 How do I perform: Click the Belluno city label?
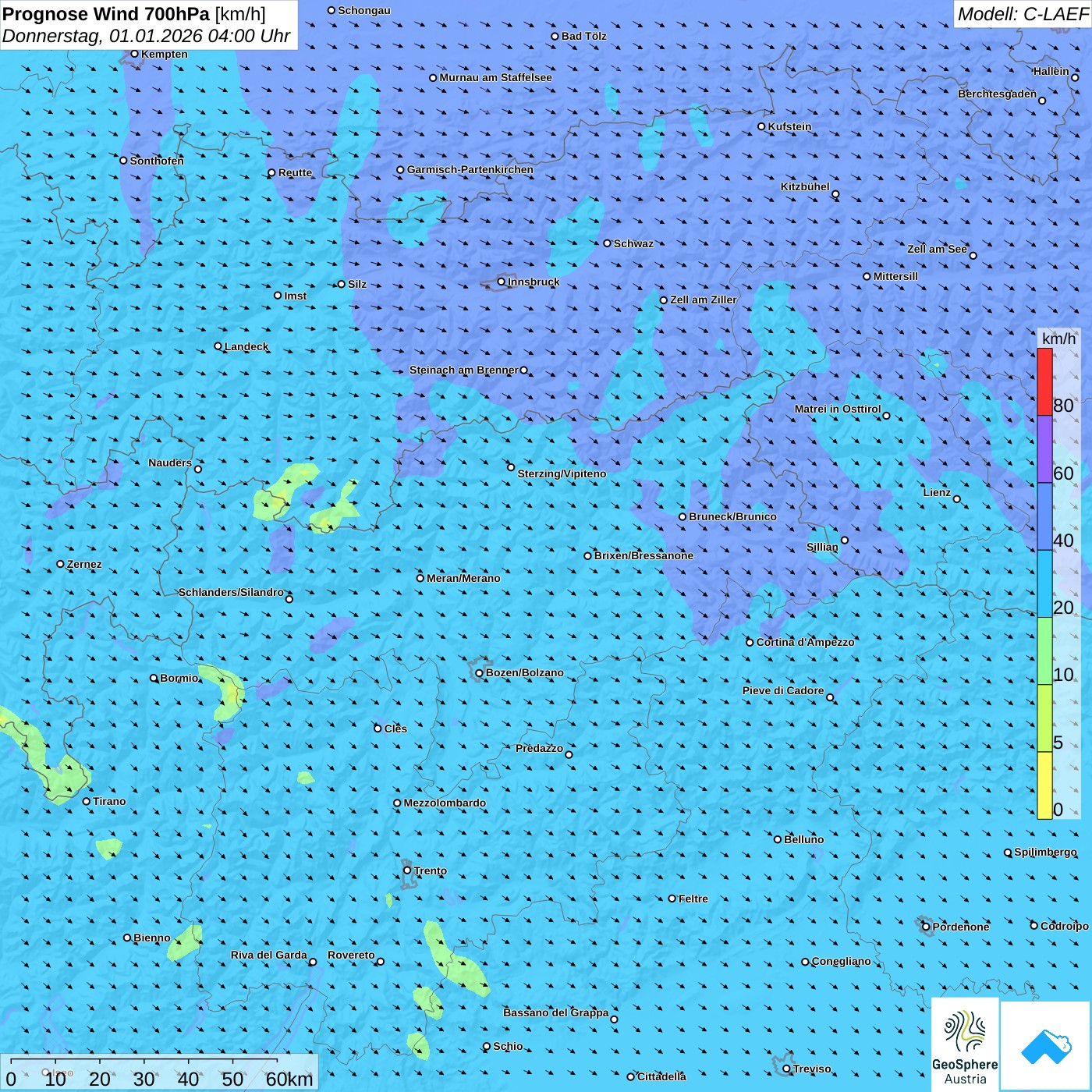click(x=803, y=839)
